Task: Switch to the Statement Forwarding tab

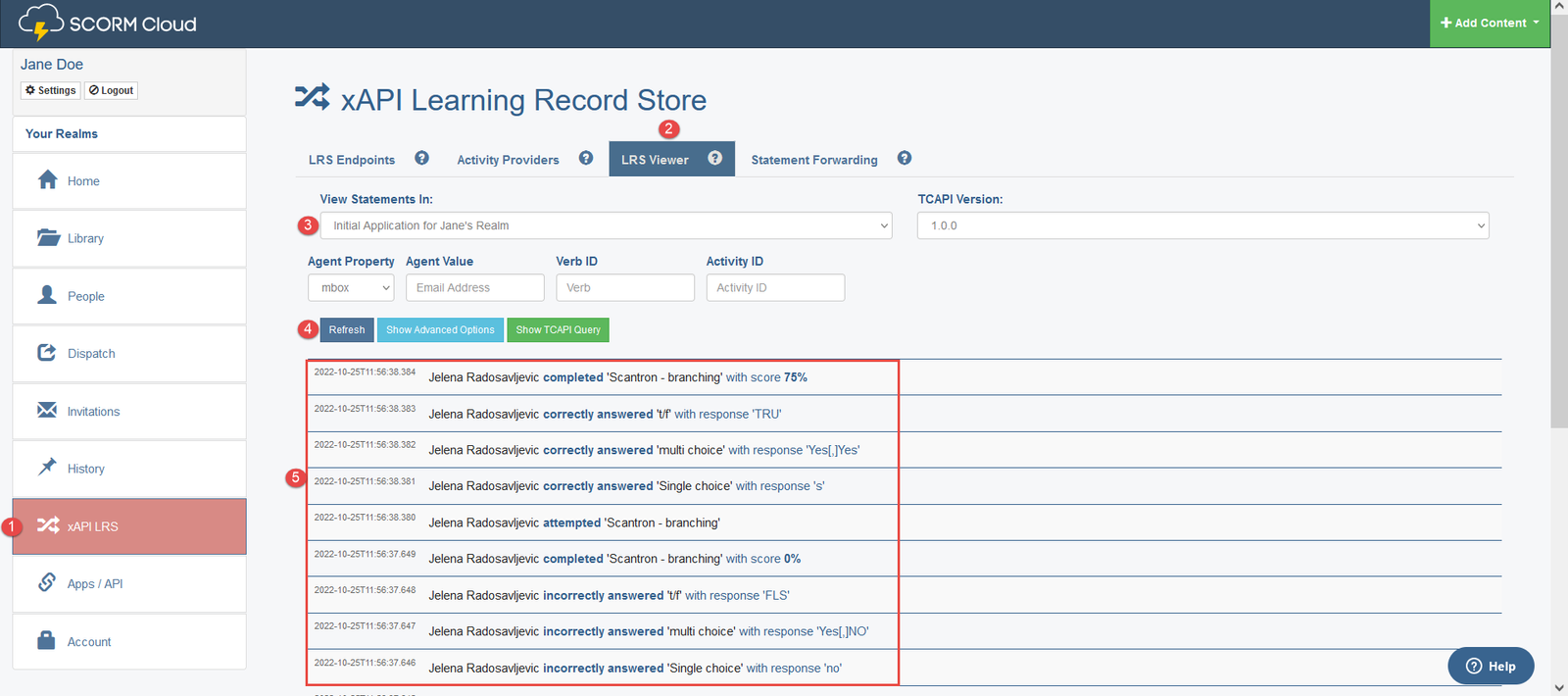Action: pyautogui.click(x=813, y=160)
